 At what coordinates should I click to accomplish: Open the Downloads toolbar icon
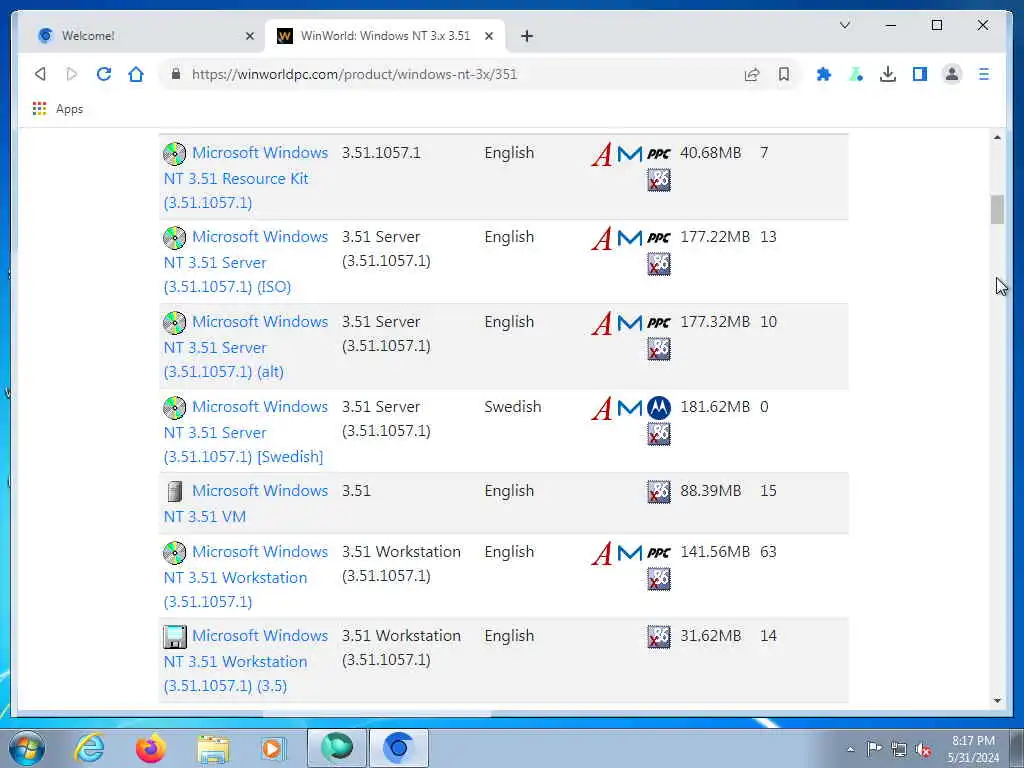point(888,74)
